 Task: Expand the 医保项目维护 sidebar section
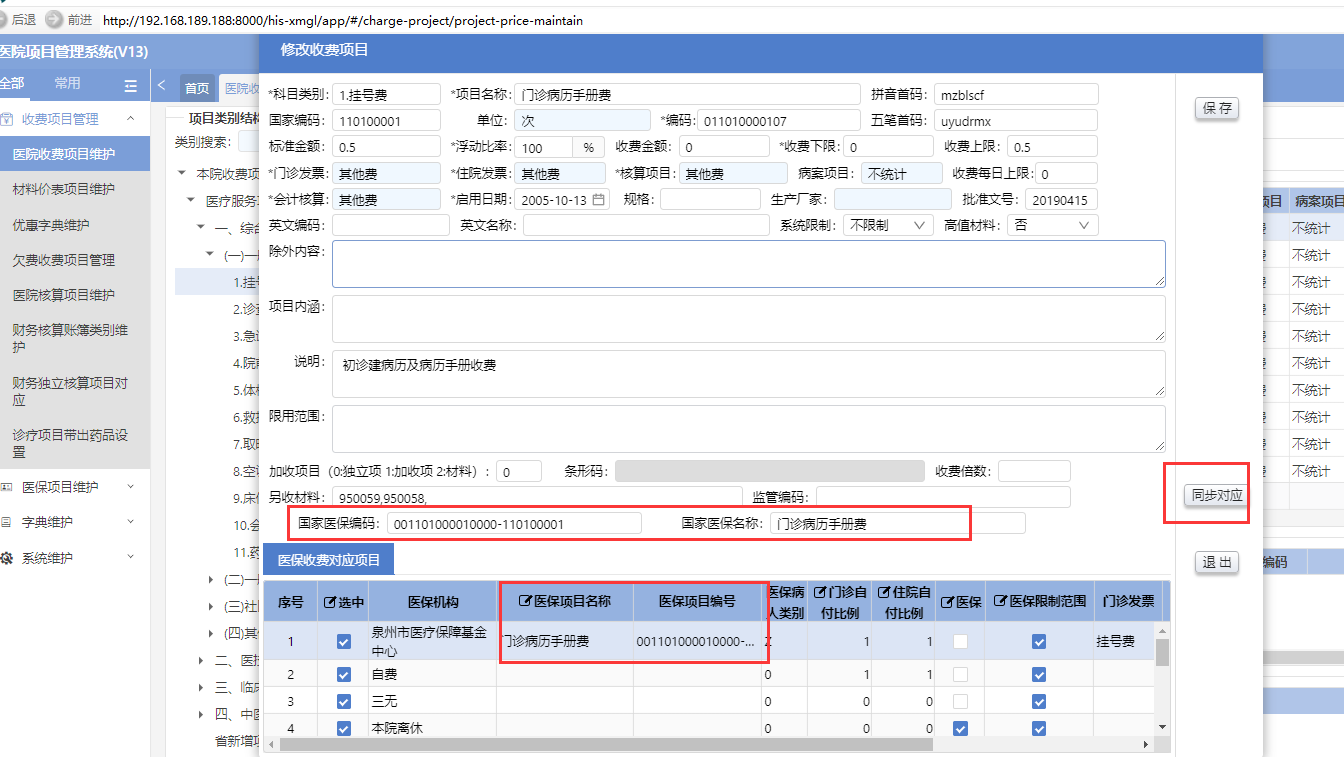click(x=130, y=487)
